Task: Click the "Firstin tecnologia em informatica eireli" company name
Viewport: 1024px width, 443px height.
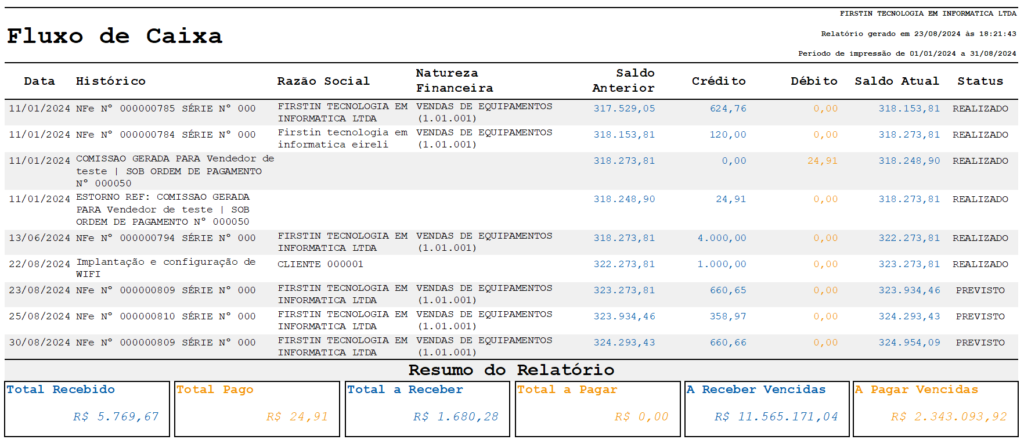Action: (x=342, y=139)
